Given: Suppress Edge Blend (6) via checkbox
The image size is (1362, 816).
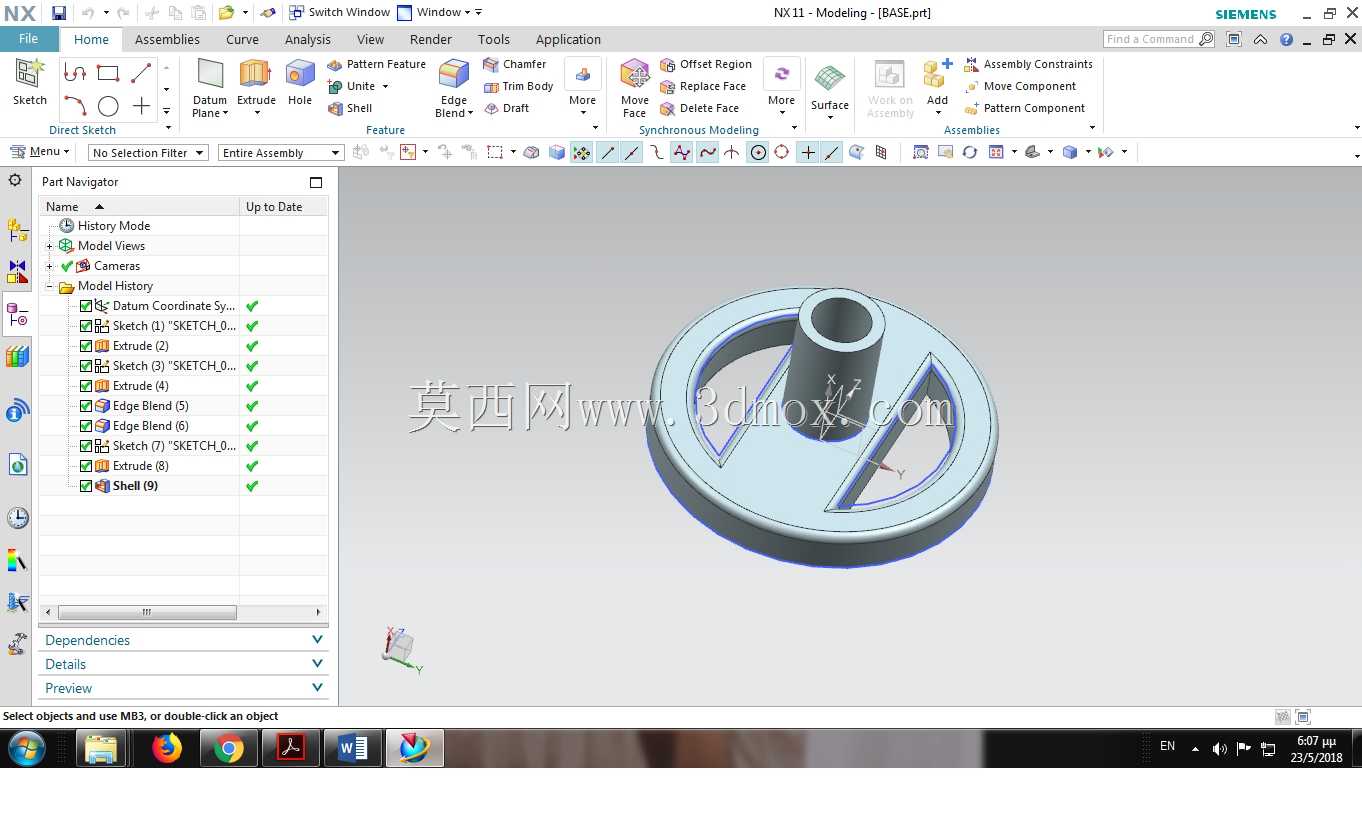Looking at the screenshot, I should tap(86, 426).
